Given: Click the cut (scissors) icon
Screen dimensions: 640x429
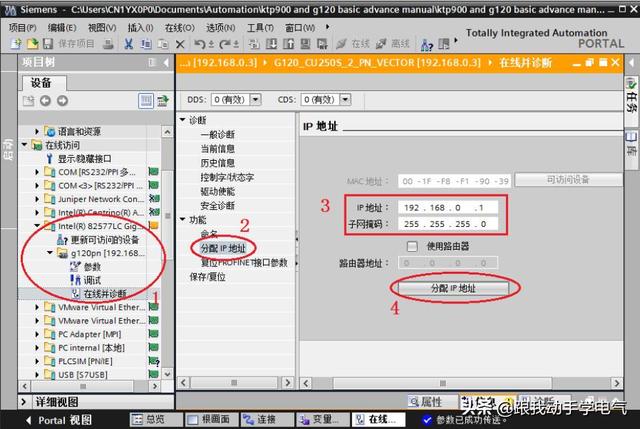Looking at the screenshot, I should tap(129, 43).
